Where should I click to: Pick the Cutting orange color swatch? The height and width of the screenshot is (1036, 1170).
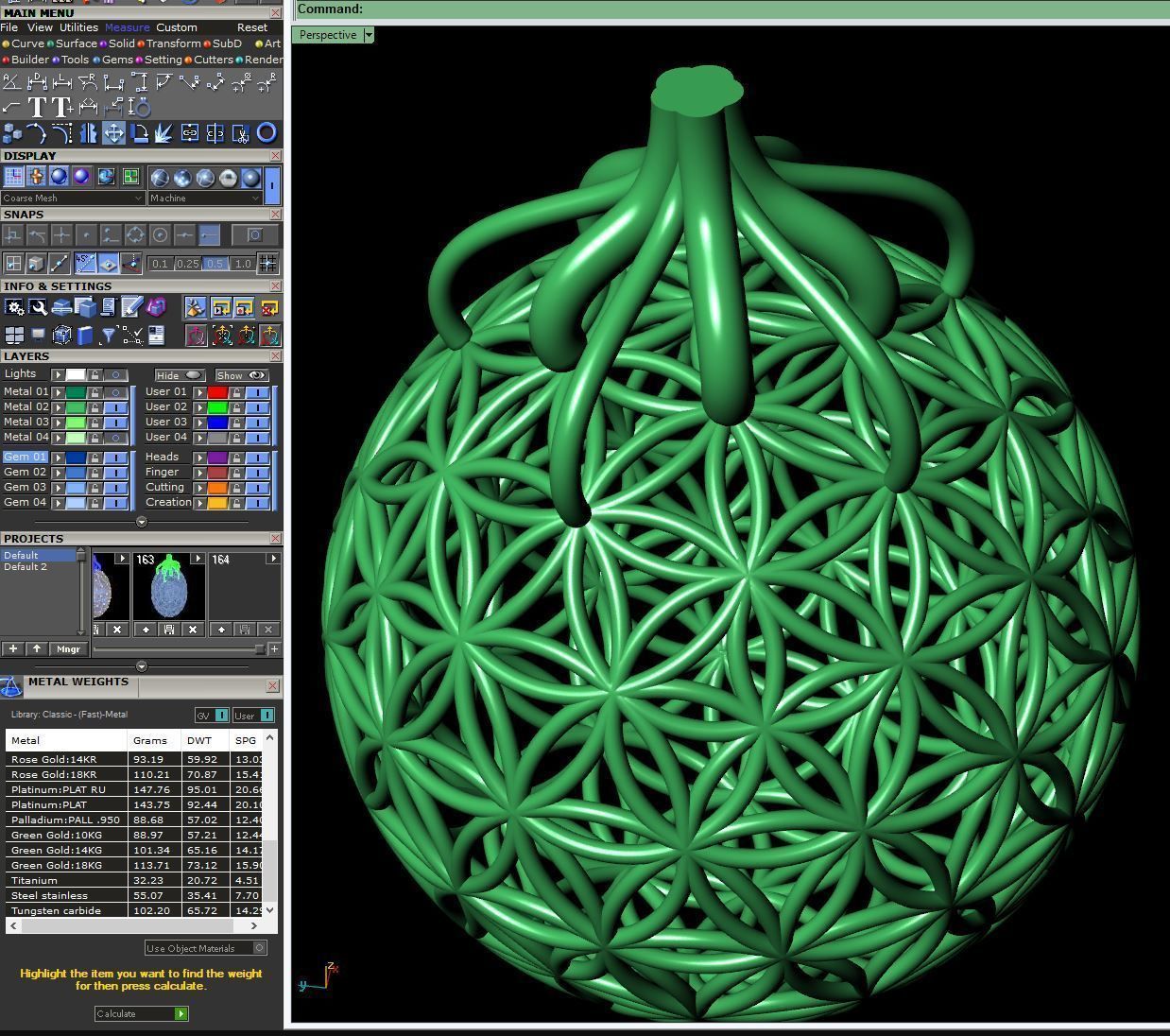click(x=217, y=488)
